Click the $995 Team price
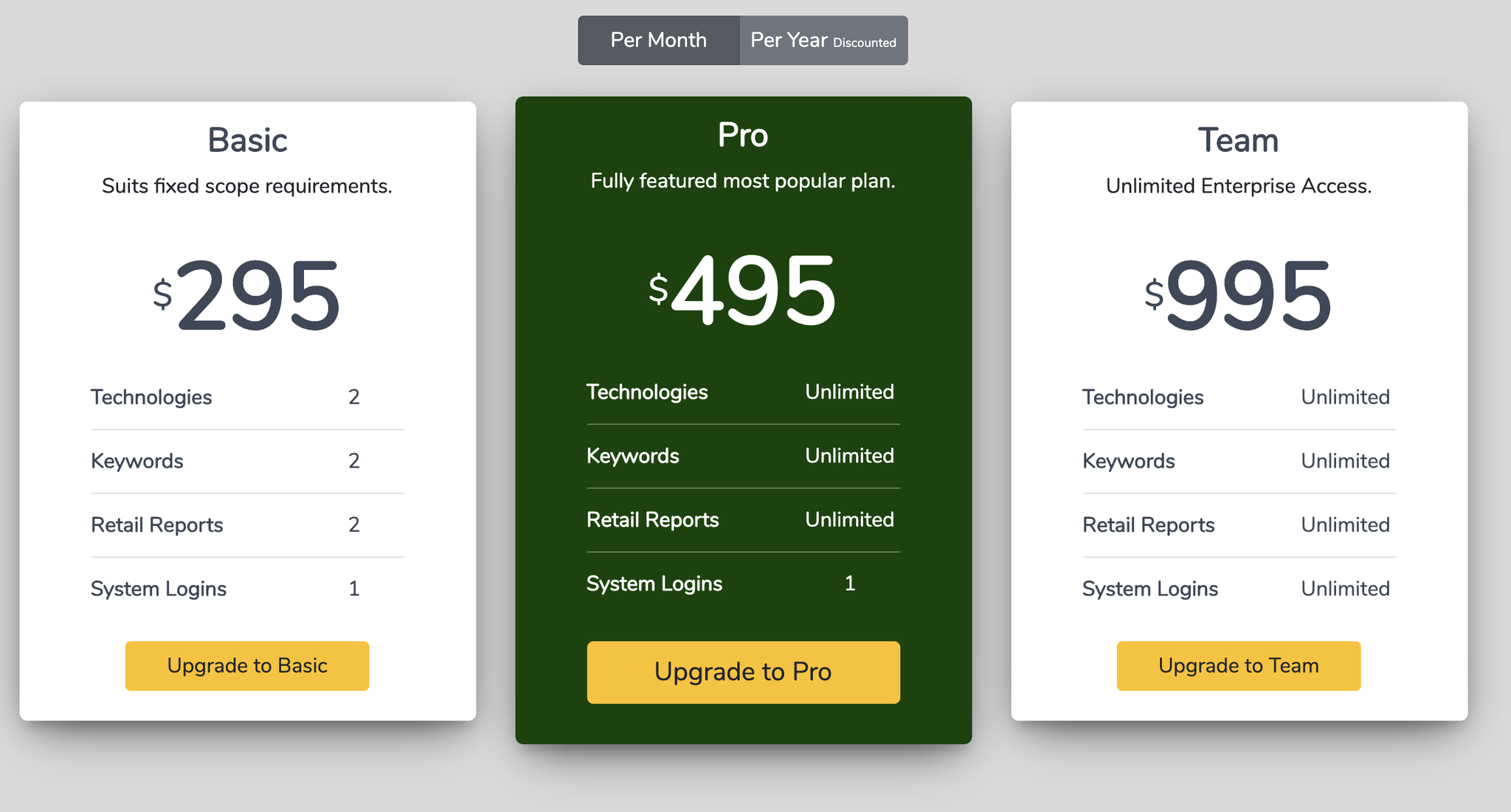Viewport: 1511px width, 812px height. (1239, 296)
